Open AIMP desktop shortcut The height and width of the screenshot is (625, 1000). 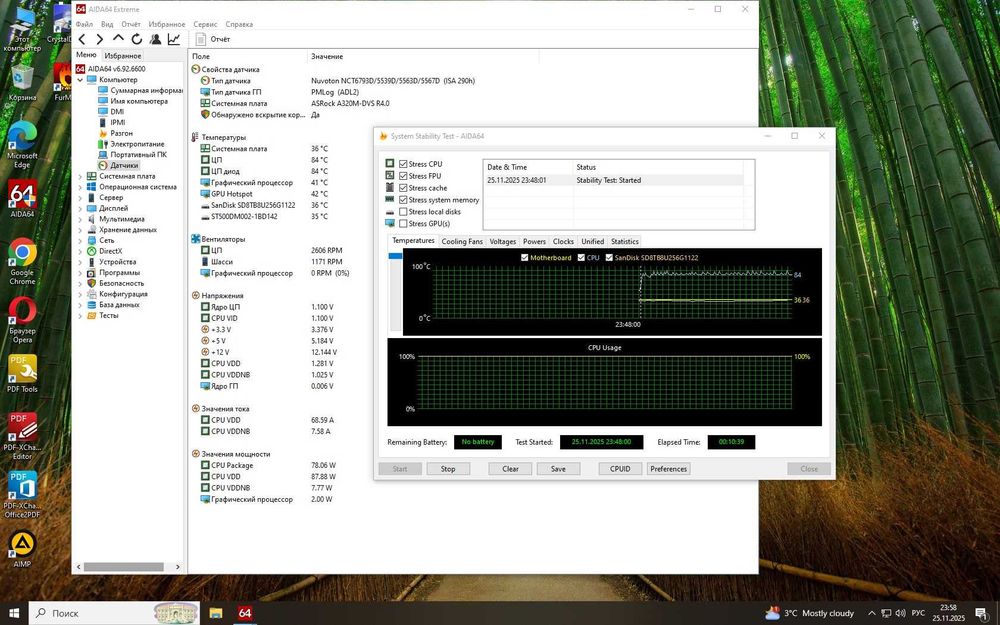pos(22,548)
